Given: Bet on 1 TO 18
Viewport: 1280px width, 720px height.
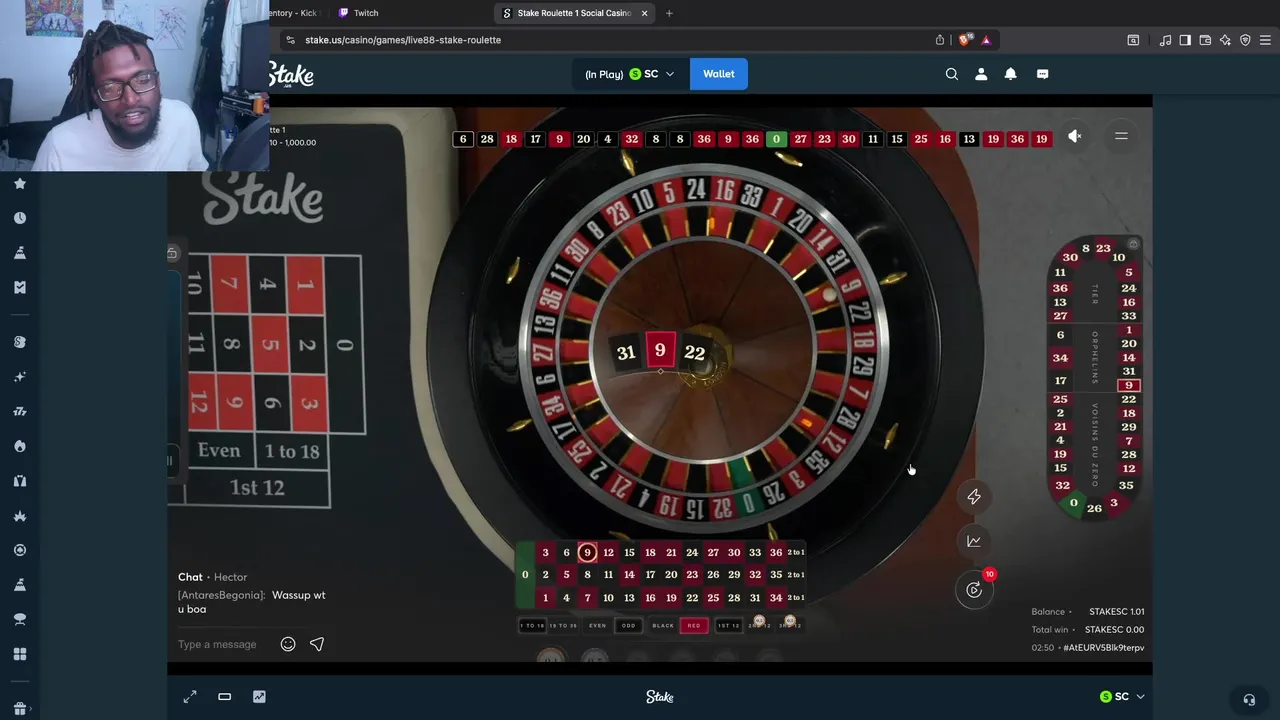Looking at the screenshot, I should [x=532, y=626].
